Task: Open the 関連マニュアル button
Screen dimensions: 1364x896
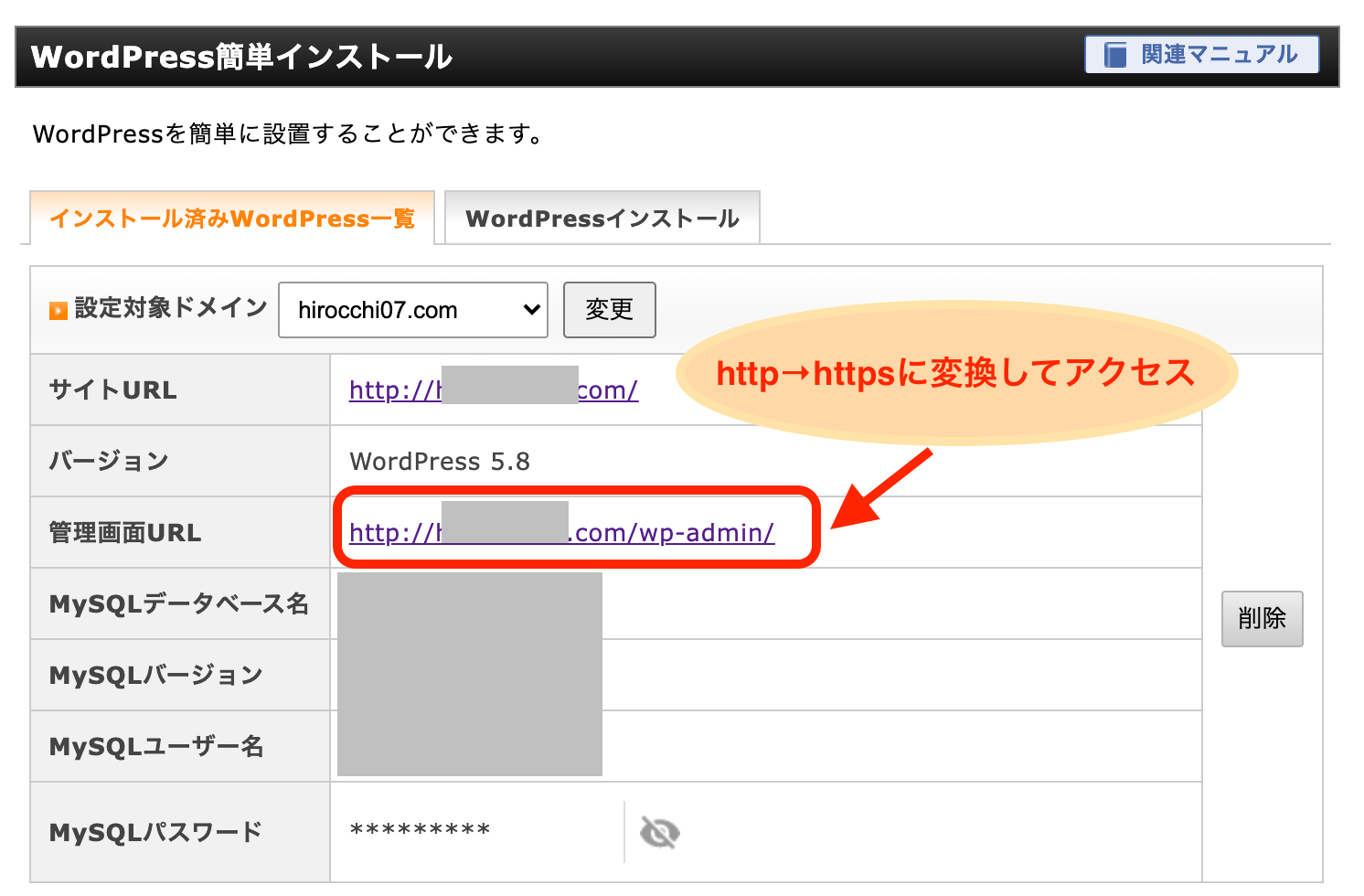Action: coord(1201,55)
